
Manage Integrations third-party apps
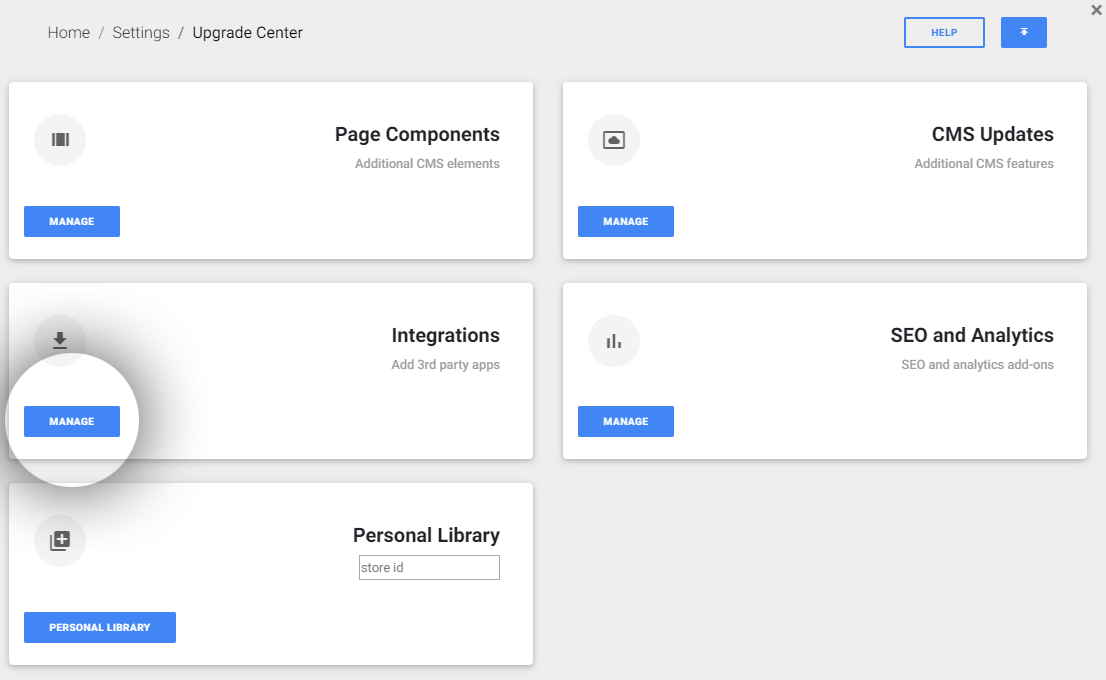(x=72, y=421)
